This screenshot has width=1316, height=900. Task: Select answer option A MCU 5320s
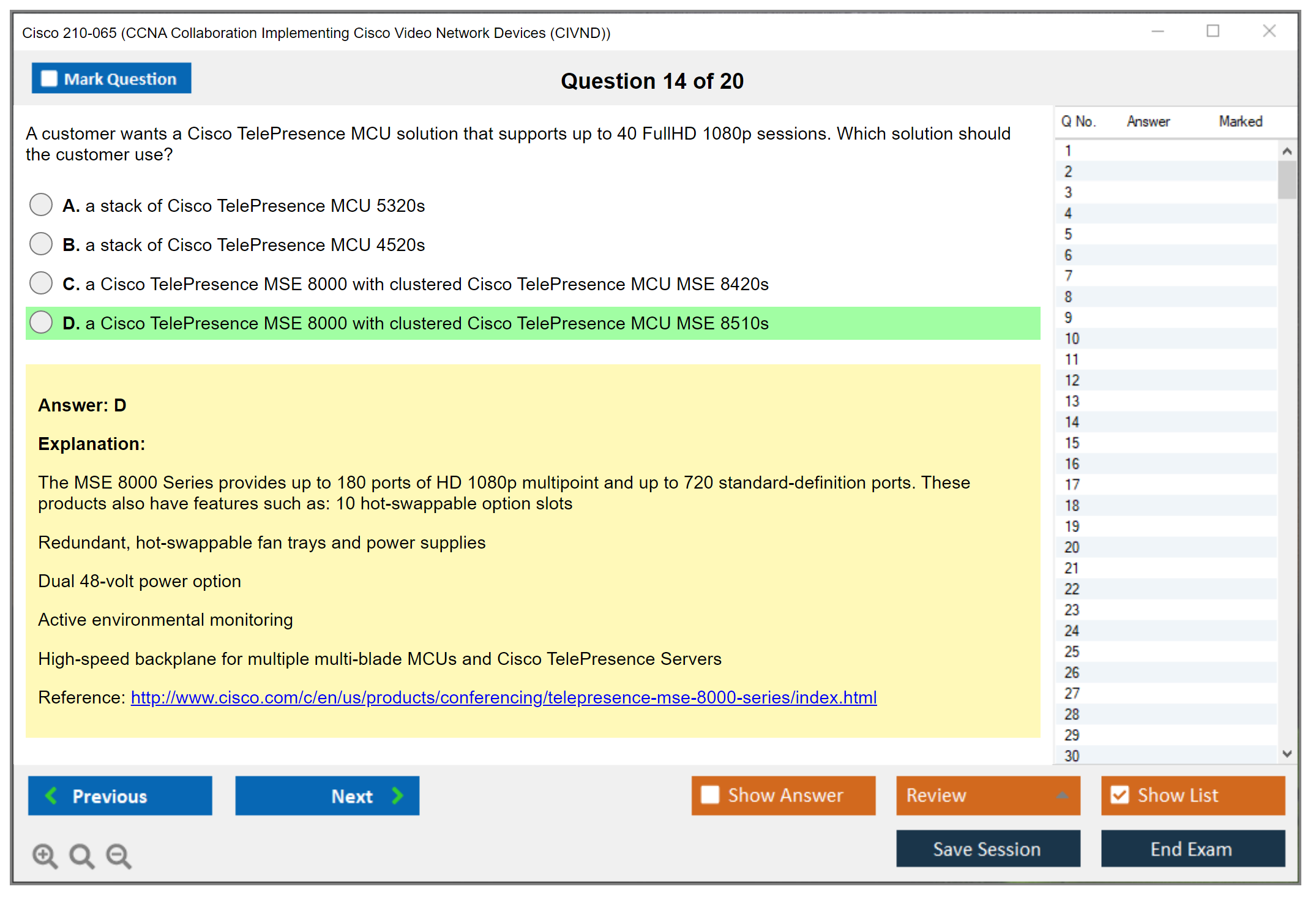(41, 205)
